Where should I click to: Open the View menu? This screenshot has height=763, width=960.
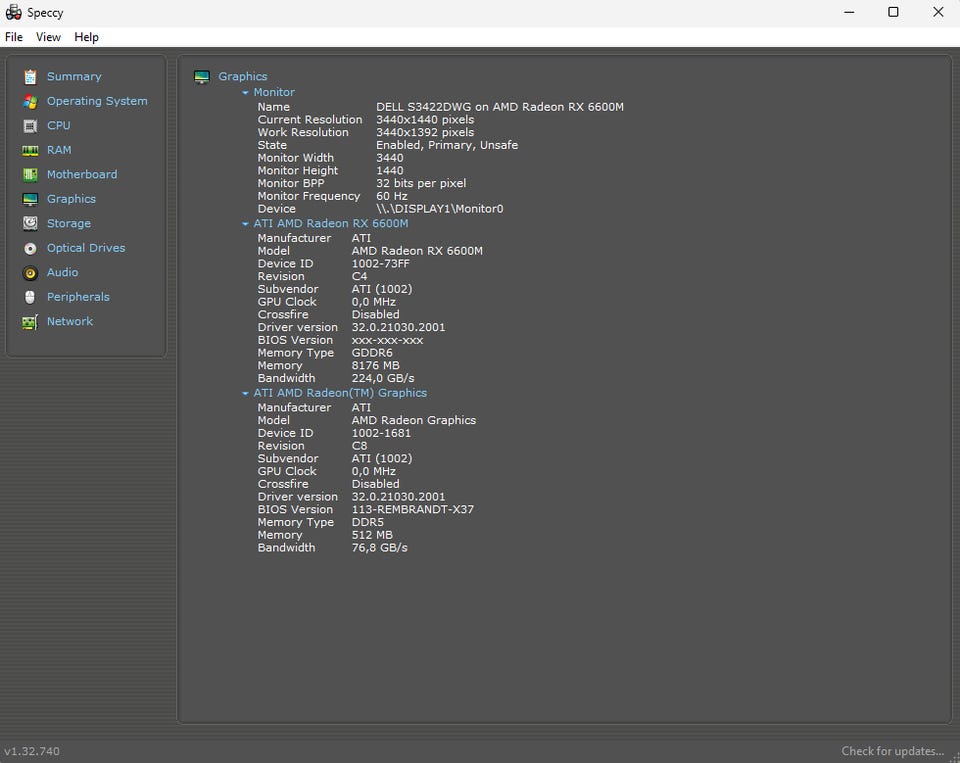[x=48, y=37]
